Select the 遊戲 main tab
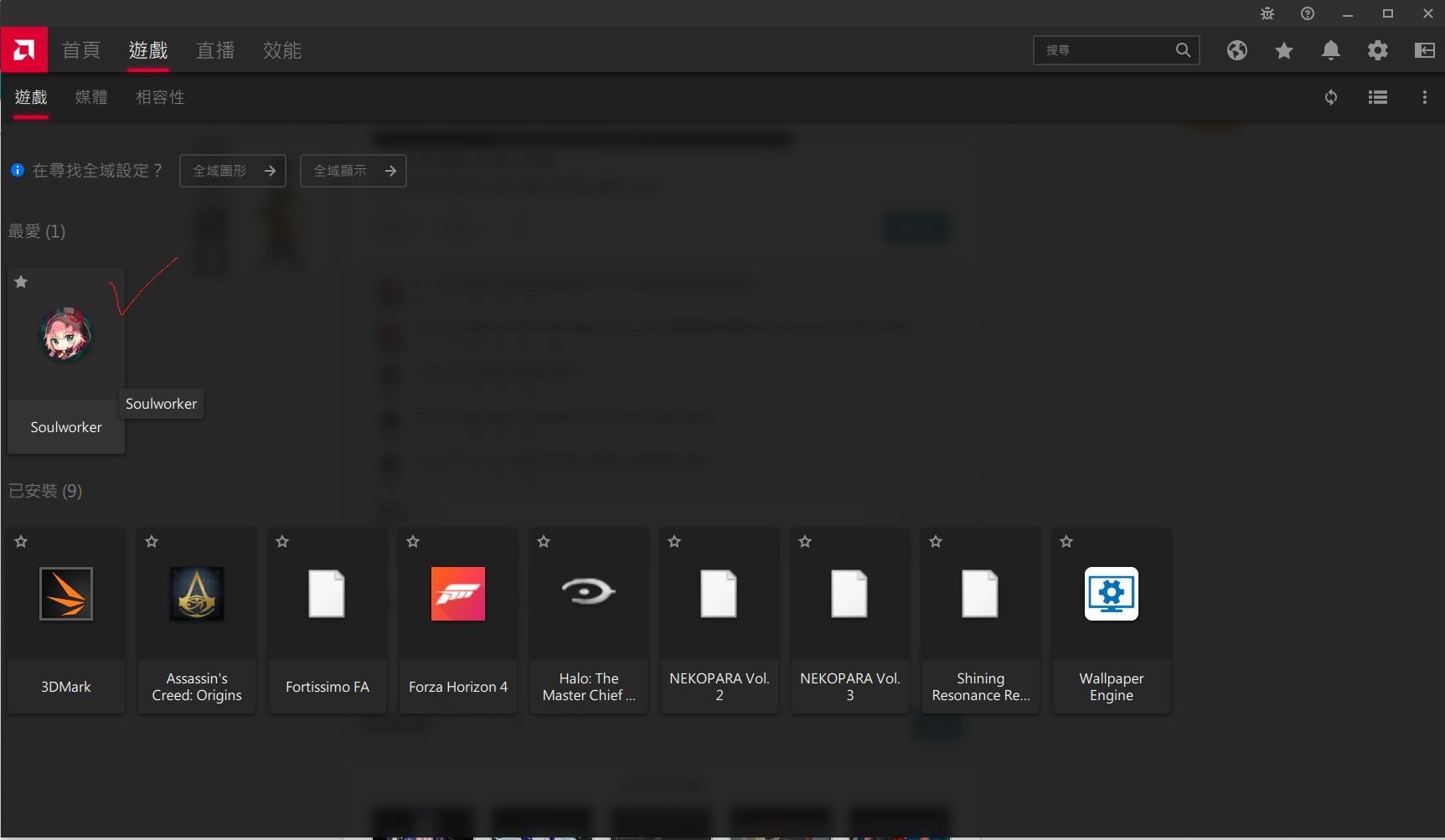Screen dimensions: 1445x840 pyautogui.click(x=148, y=50)
